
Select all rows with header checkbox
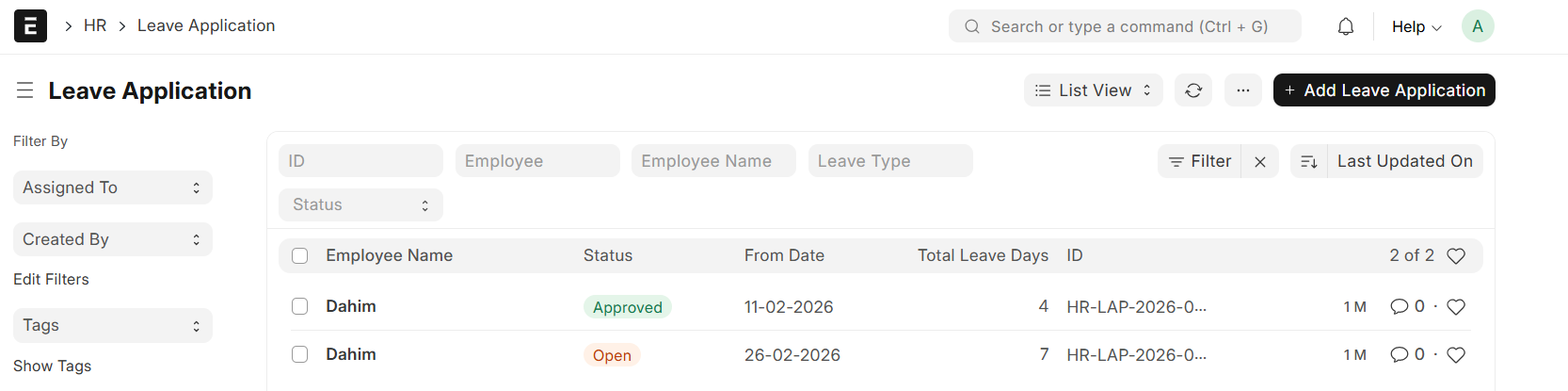click(x=300, y=256)
